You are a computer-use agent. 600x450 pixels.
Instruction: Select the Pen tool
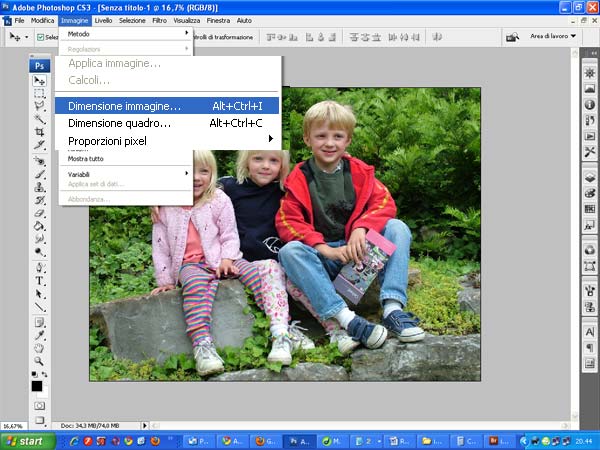(x=39, y=267)
